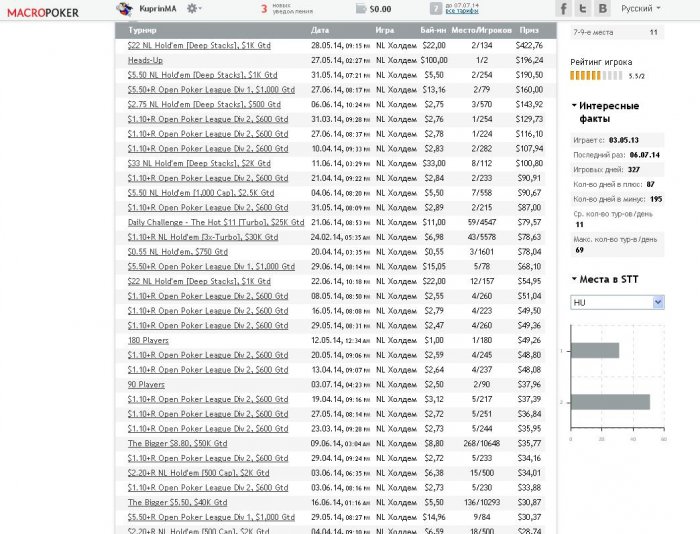Sort table by Место/Игроков column
This screenshot has width=700, height=534.
[x=481, y=30]
